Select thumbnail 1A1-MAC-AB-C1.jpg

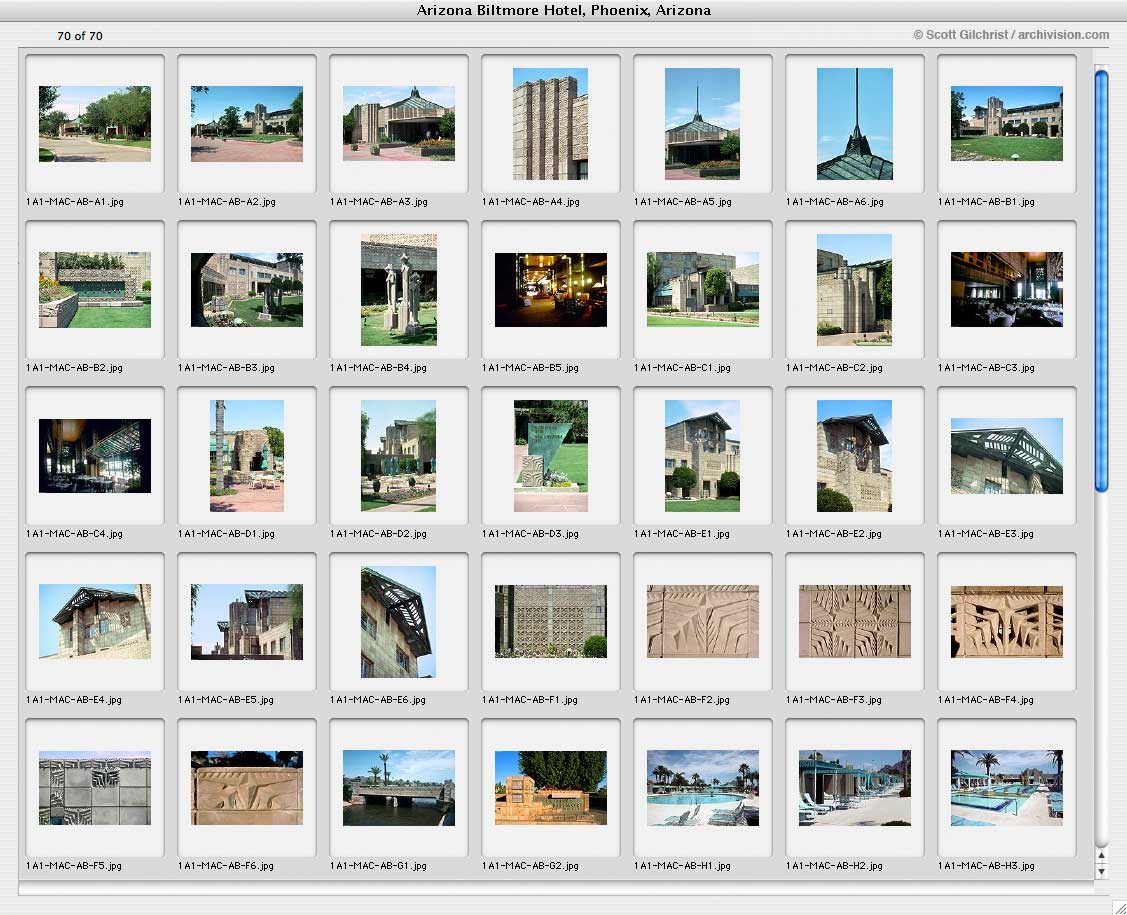(702, 290)
